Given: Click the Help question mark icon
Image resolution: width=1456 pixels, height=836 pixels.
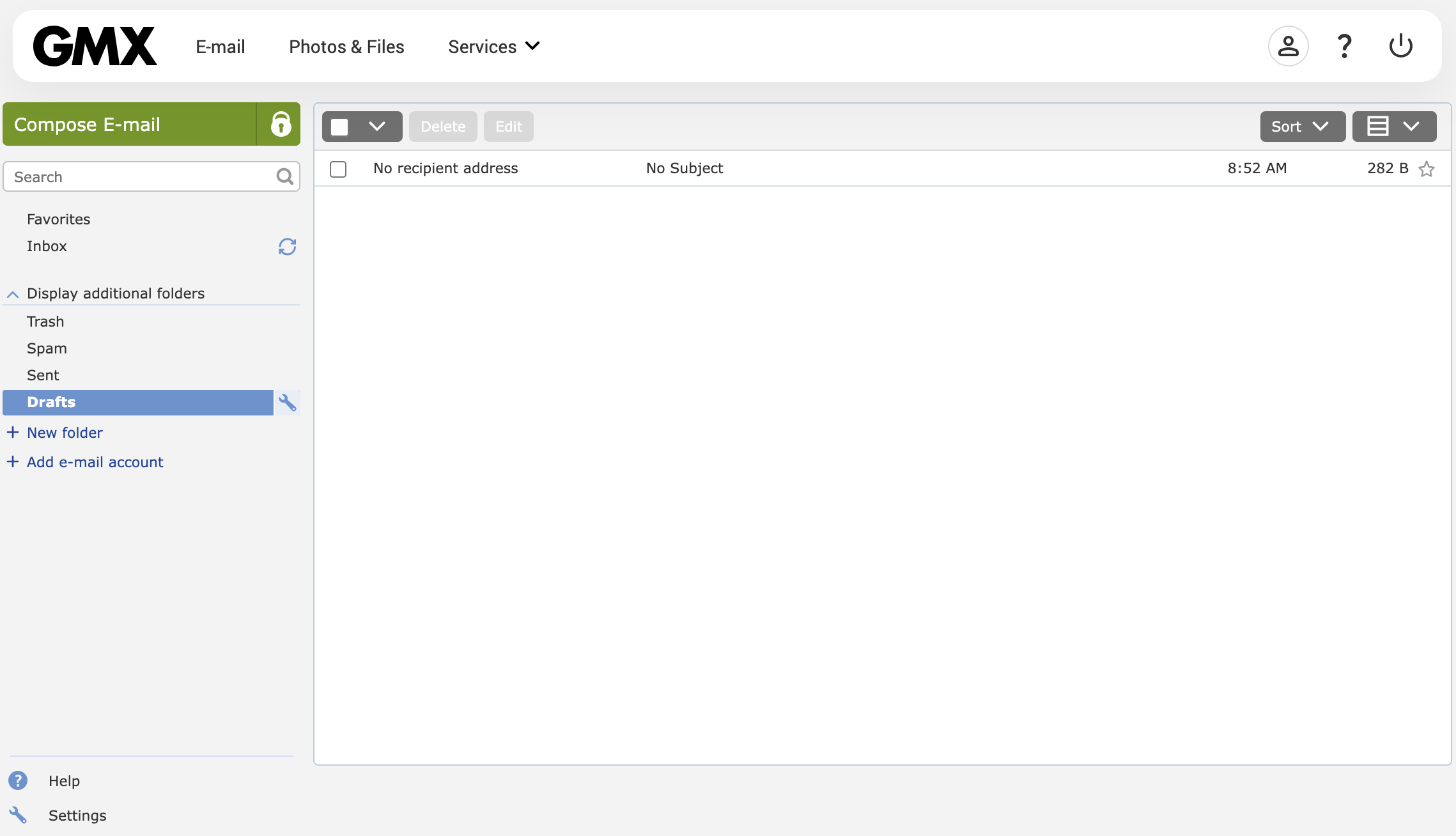Looking at the screenshot, I should click(x=1344, y=45).
